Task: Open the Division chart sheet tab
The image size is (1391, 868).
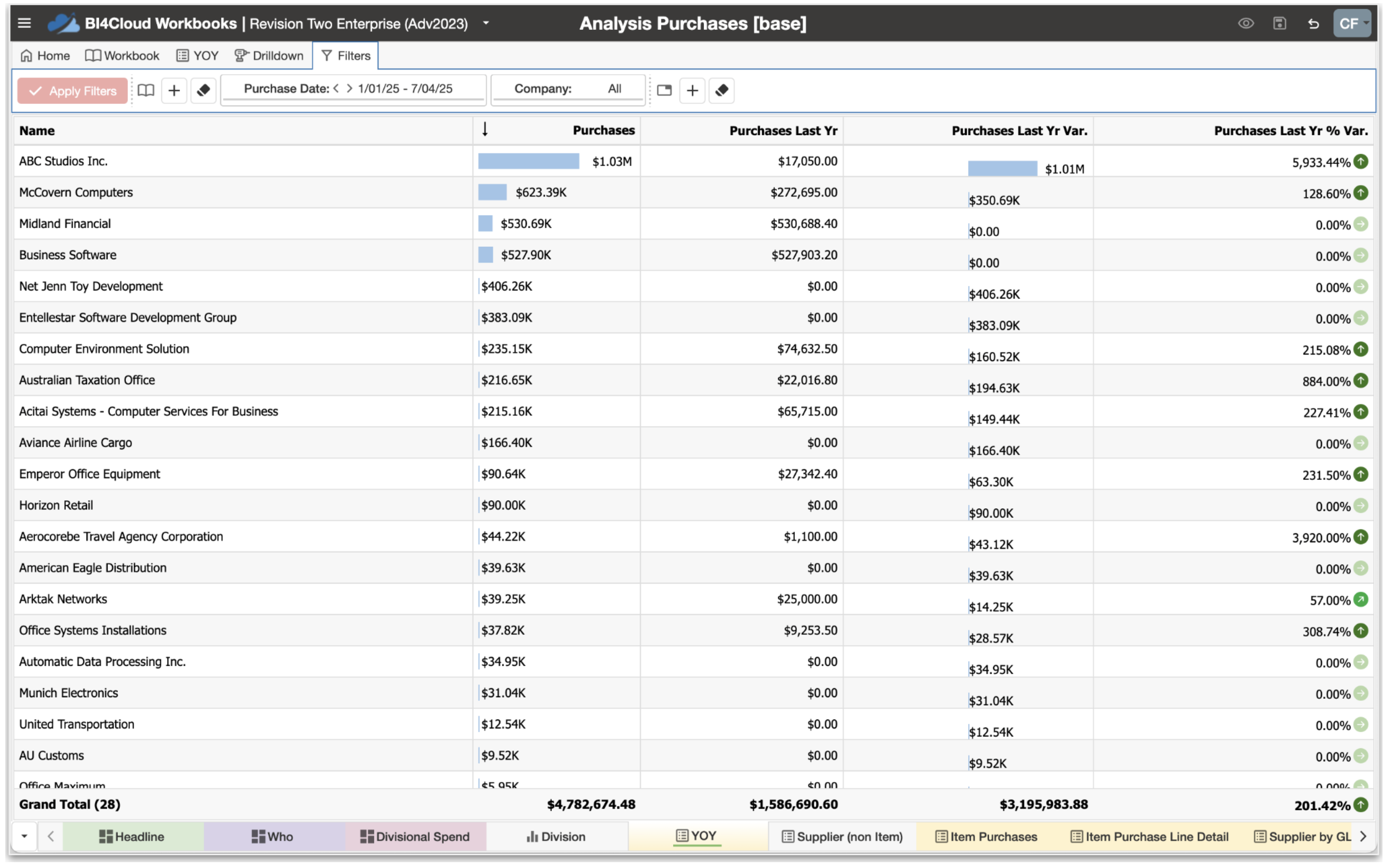Action: 556,837
